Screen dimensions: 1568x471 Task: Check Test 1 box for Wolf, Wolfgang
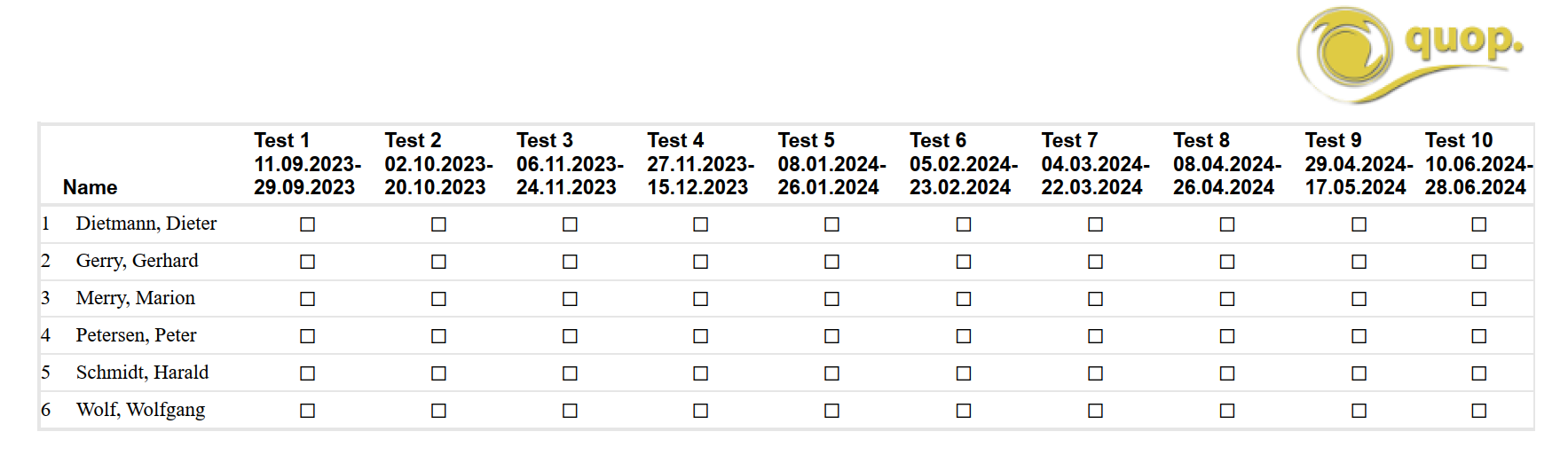[x=307, y=411]
